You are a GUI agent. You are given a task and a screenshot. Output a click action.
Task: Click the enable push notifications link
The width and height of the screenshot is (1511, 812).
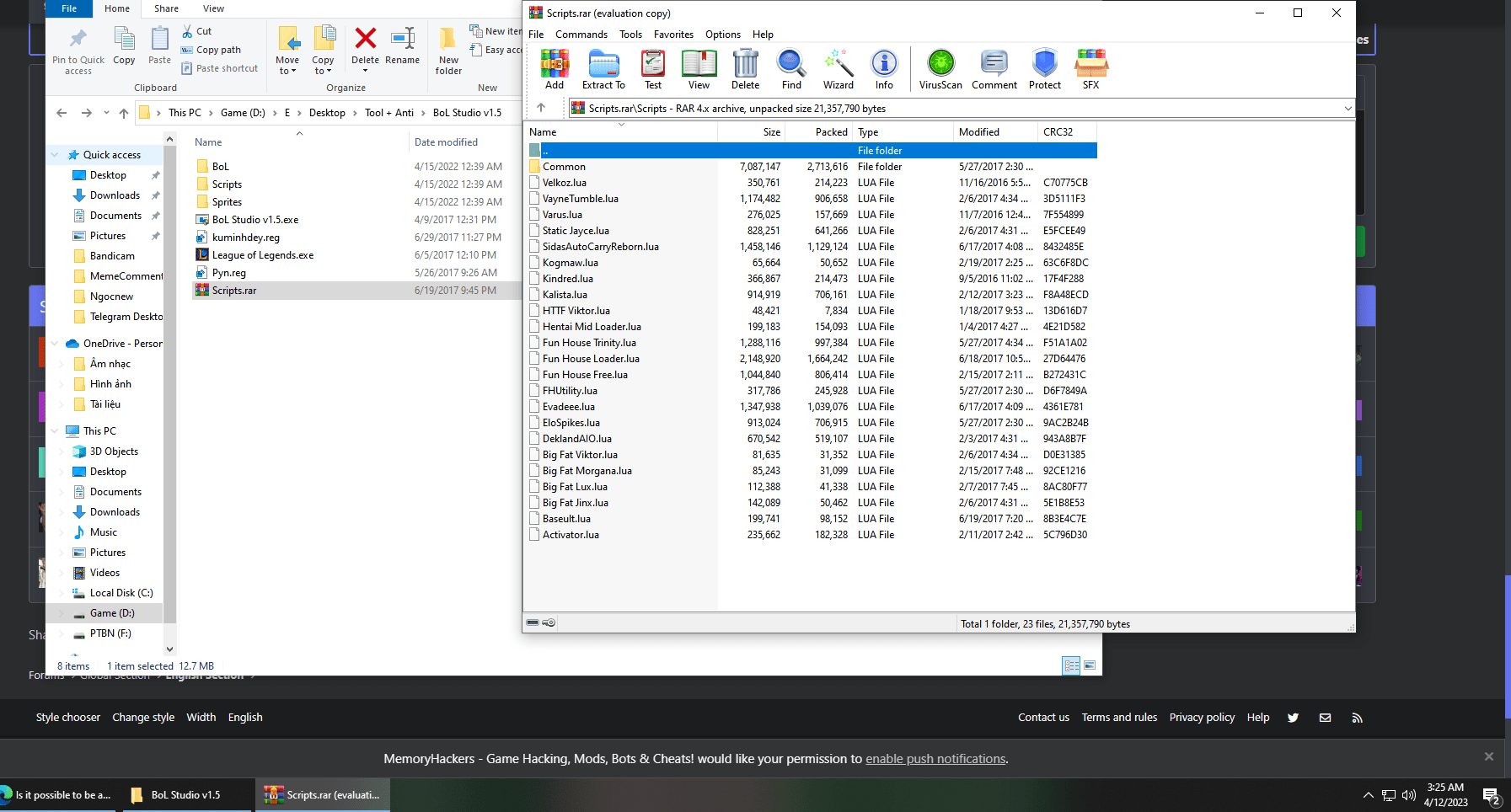(x=935, y=759)
